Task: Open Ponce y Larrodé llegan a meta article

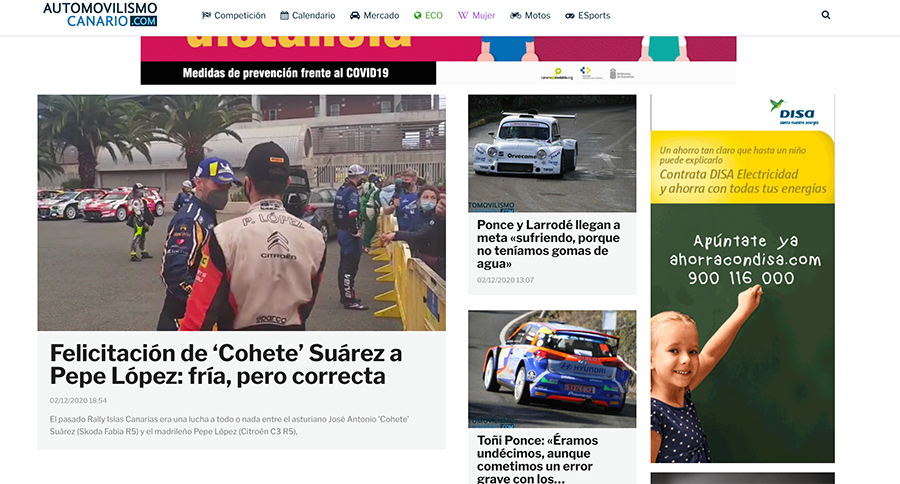Action: 548,244
